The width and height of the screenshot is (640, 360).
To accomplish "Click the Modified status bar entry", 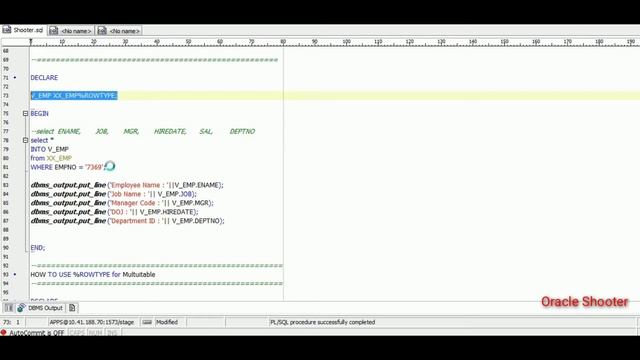I will click(167, 322).
